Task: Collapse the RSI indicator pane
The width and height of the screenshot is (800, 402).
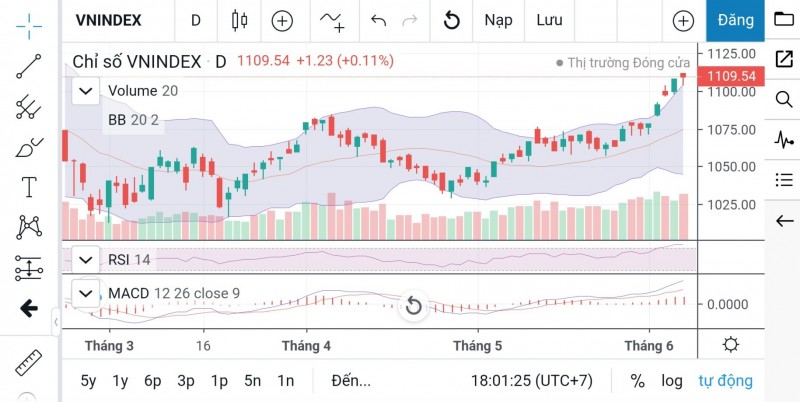Action: (87, 260)
